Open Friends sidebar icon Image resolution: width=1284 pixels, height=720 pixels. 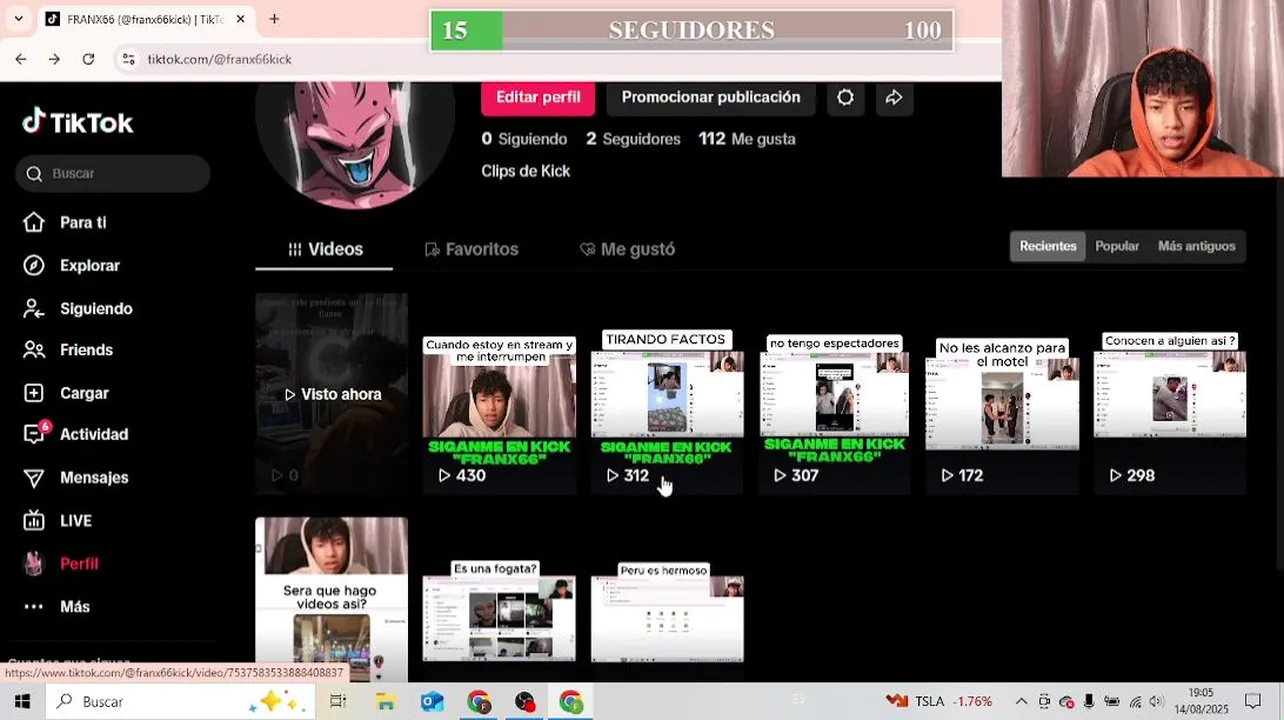point(34,350)
